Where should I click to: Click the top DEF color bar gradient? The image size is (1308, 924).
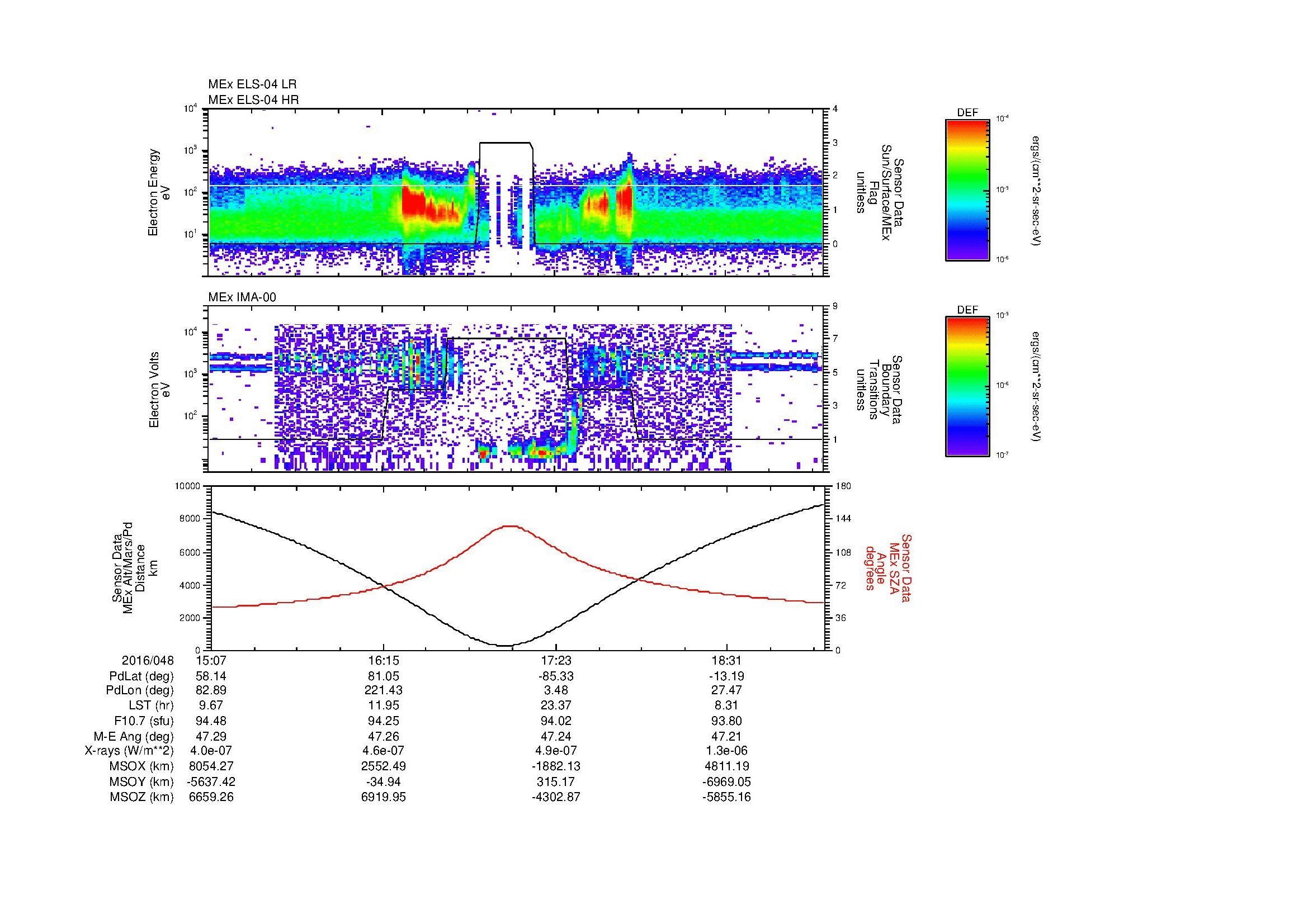pyautogui.click(x=967, y=189)
